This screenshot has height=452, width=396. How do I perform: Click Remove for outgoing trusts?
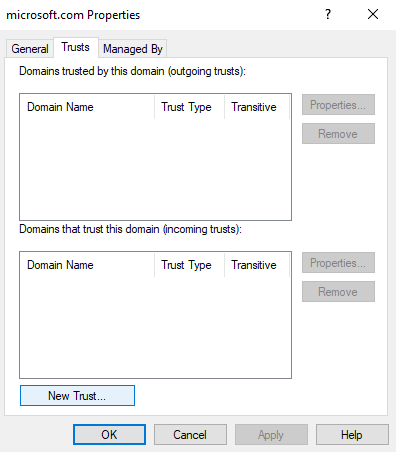tap(338, 134)
